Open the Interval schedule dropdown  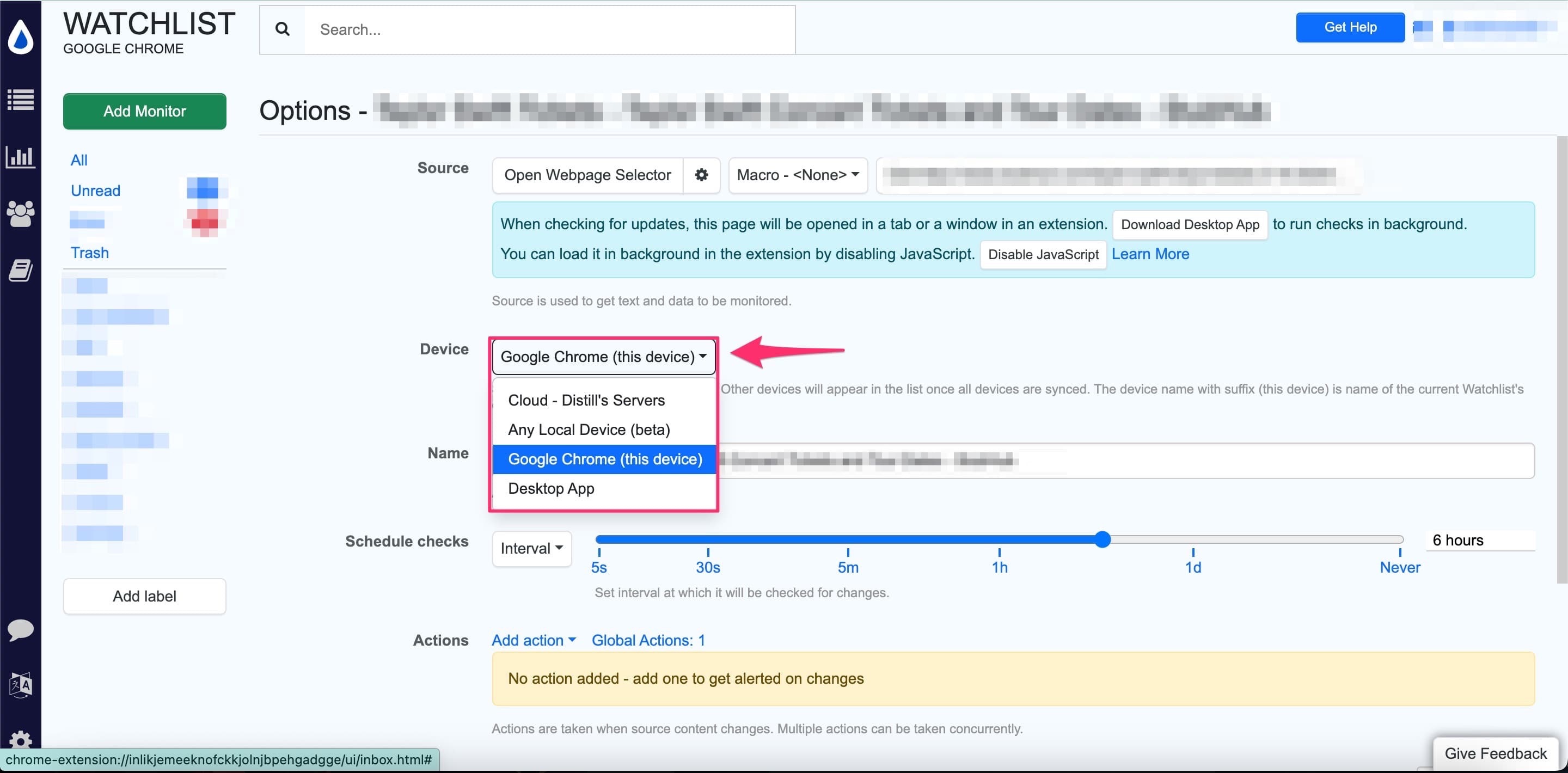(531, 548)
